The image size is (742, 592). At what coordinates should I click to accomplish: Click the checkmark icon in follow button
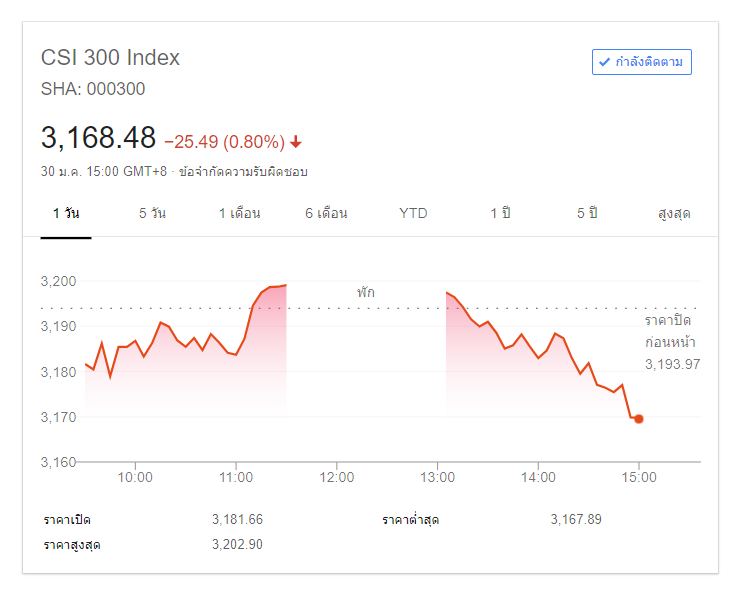[x=604, y=62]
